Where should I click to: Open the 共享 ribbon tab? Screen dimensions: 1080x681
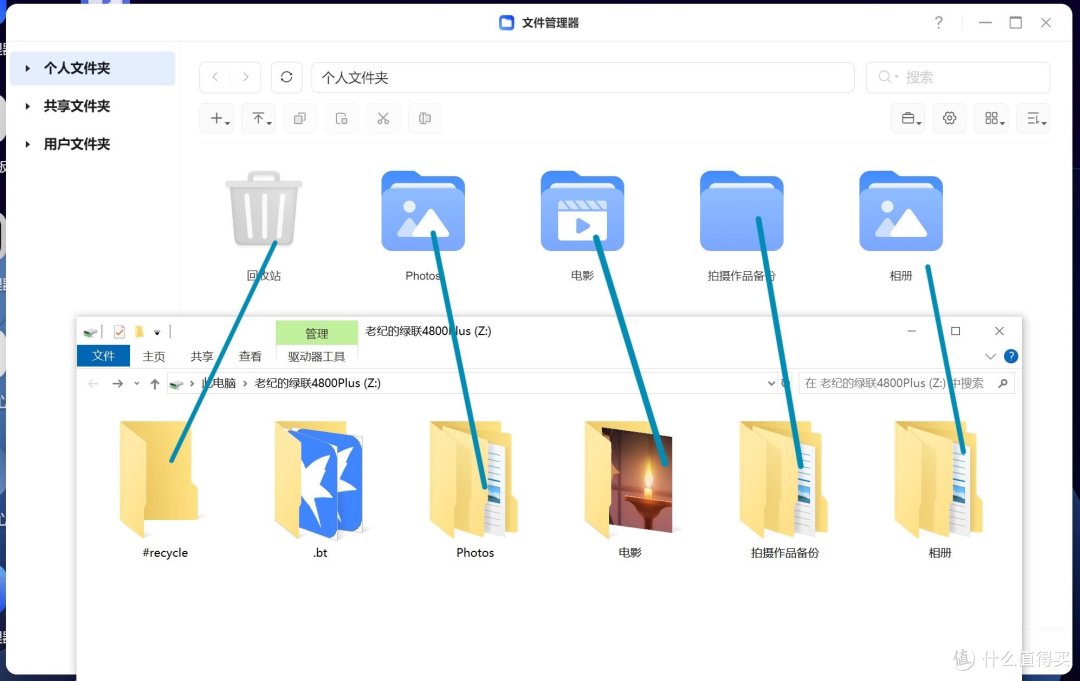[202, 356]
